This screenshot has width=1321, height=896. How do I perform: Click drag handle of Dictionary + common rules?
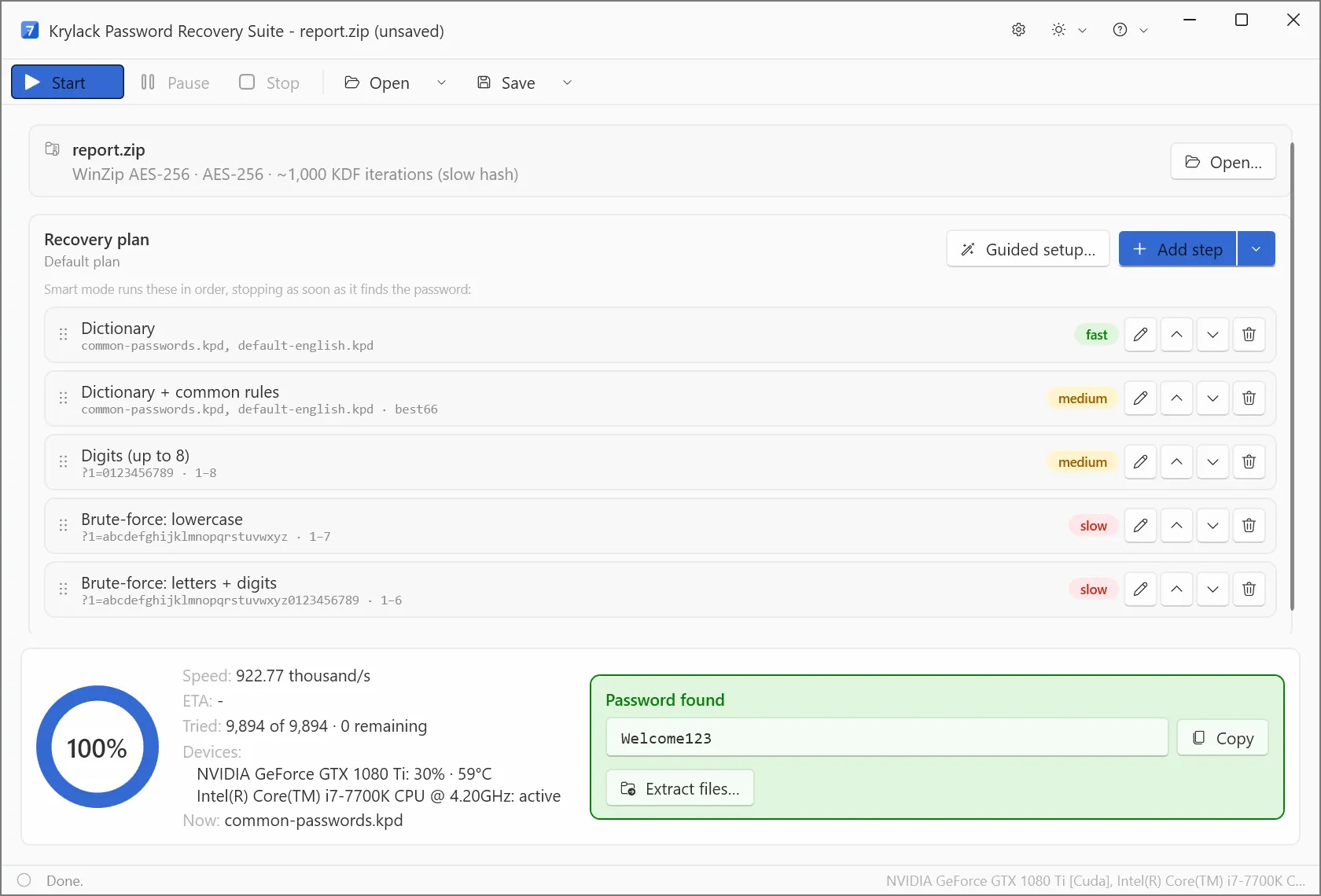[x=64, y=398]
